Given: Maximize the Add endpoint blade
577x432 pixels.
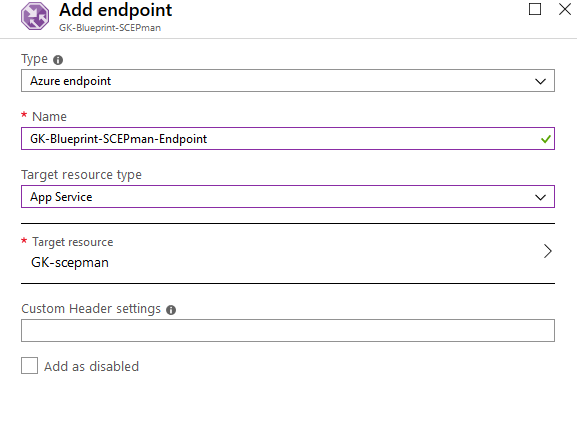Looking at the screenshot, I should coord(535,9).
